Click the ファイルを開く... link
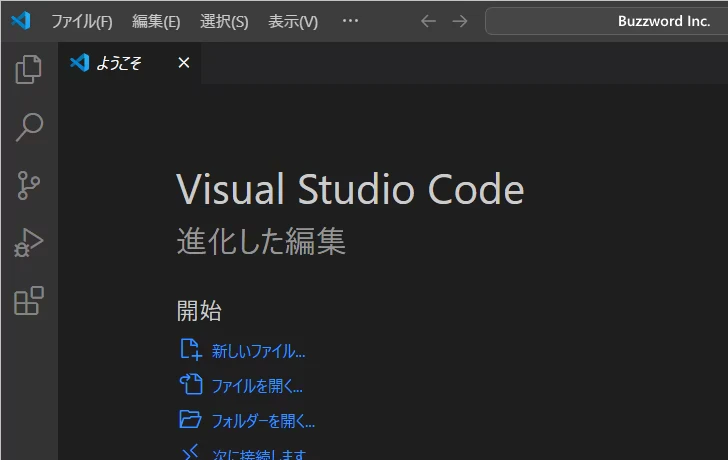The height and width of the screenshot is (460, 728). [257, 386]
